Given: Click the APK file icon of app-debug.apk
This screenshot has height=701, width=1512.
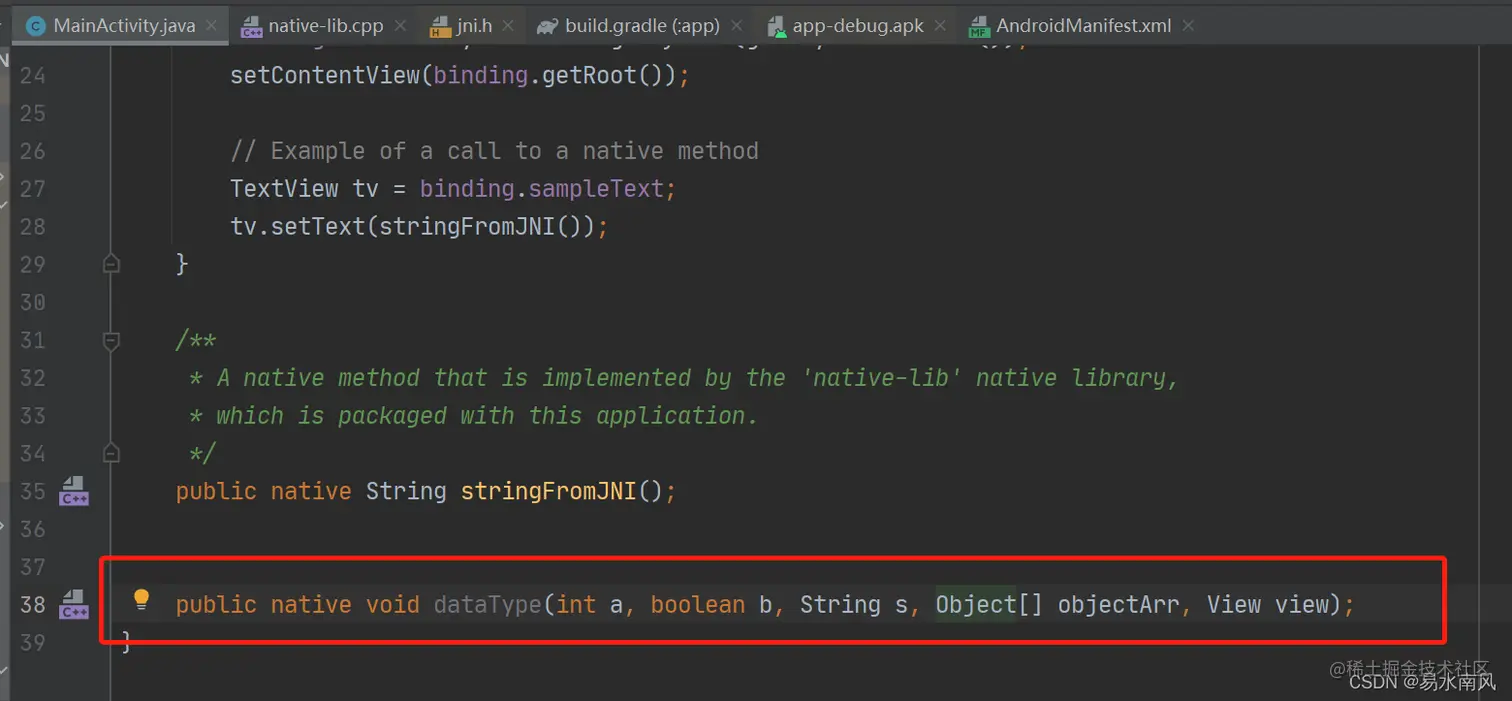Looking at the screenshot, I should pyautogui.click(x=775, y=27).
